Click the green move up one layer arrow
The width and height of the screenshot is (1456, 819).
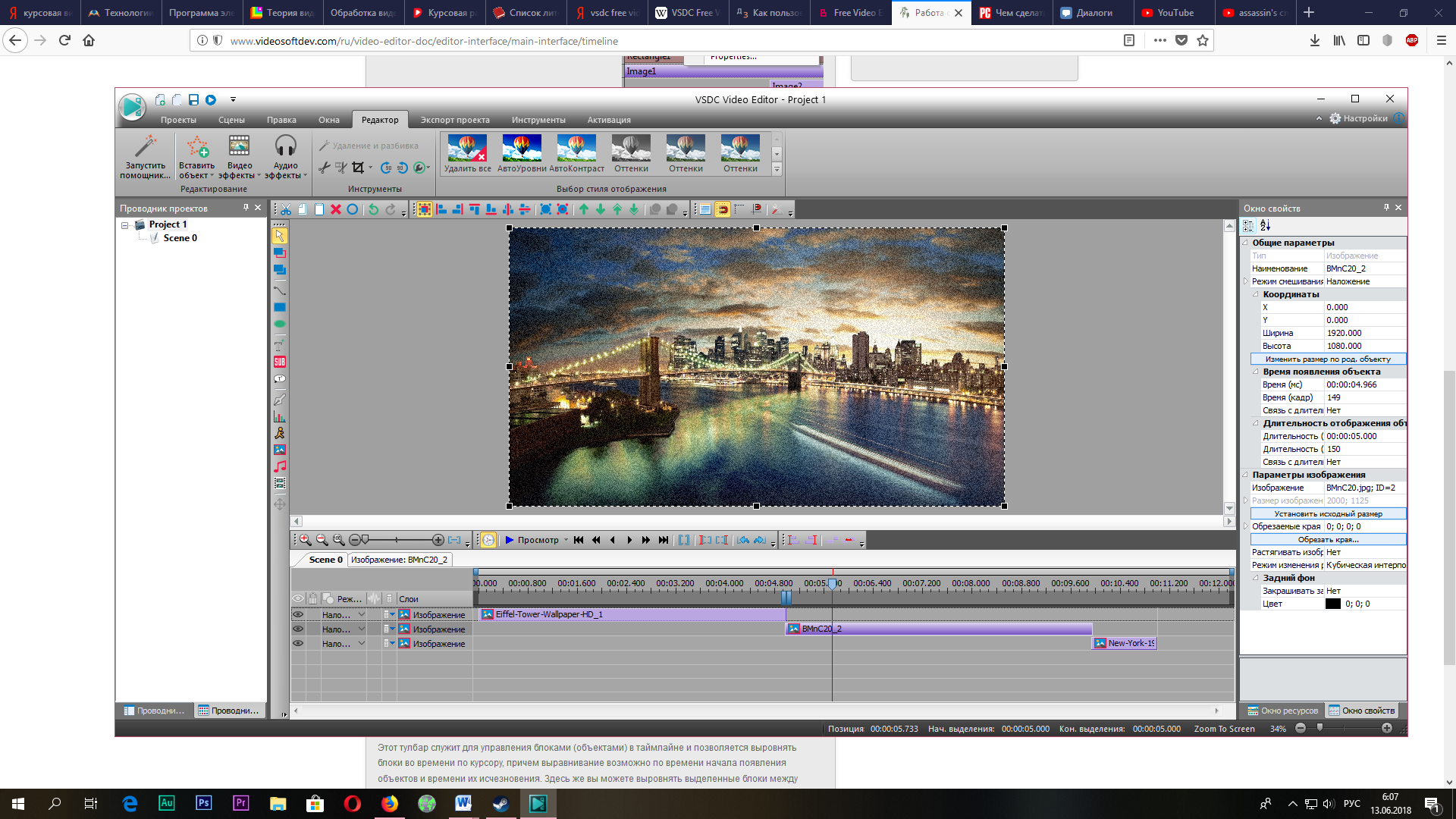[584, 209]
